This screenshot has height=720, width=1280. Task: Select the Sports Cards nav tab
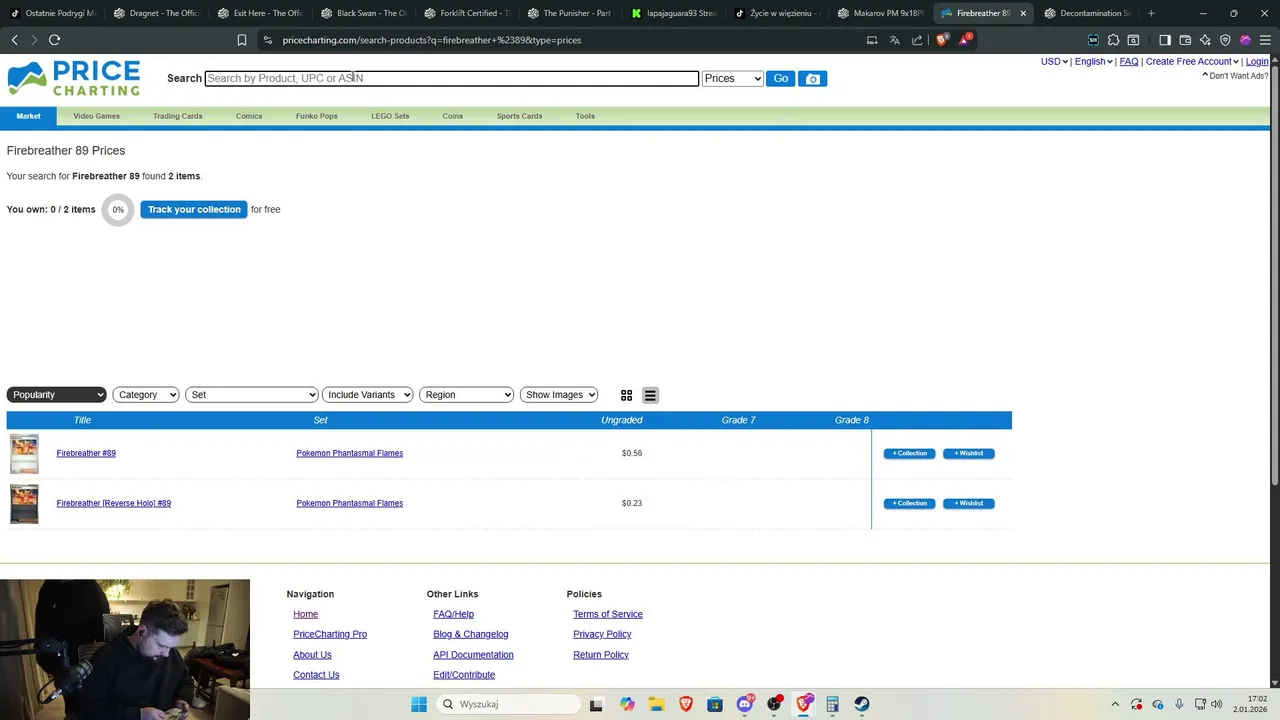click(520, 116)
